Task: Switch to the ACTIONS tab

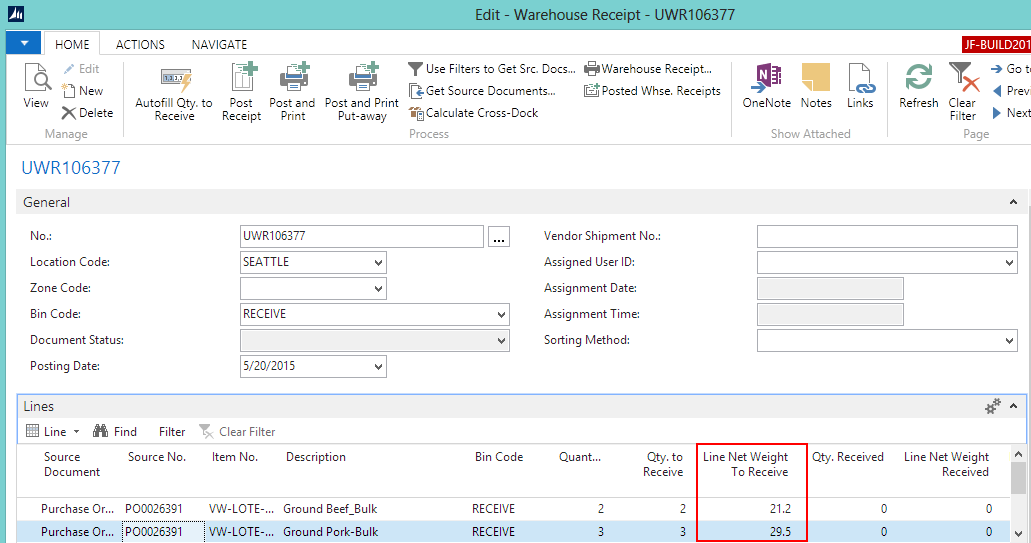Action: [x=140, y=45]
